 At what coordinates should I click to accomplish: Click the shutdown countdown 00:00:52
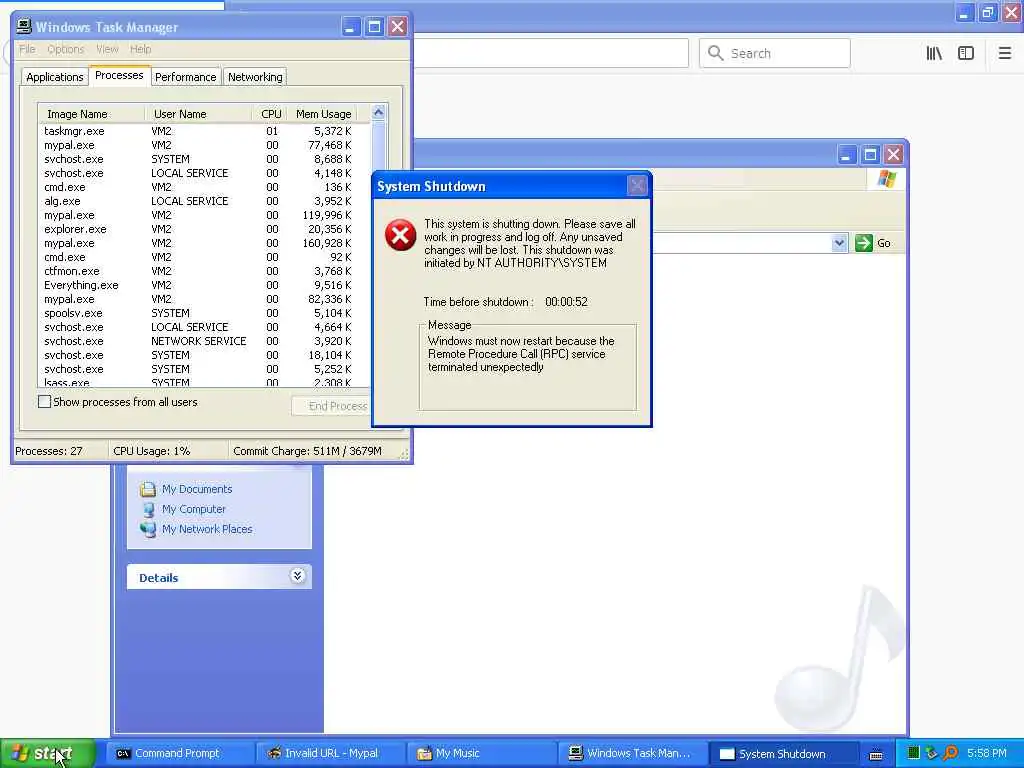[x=566, y=302]
